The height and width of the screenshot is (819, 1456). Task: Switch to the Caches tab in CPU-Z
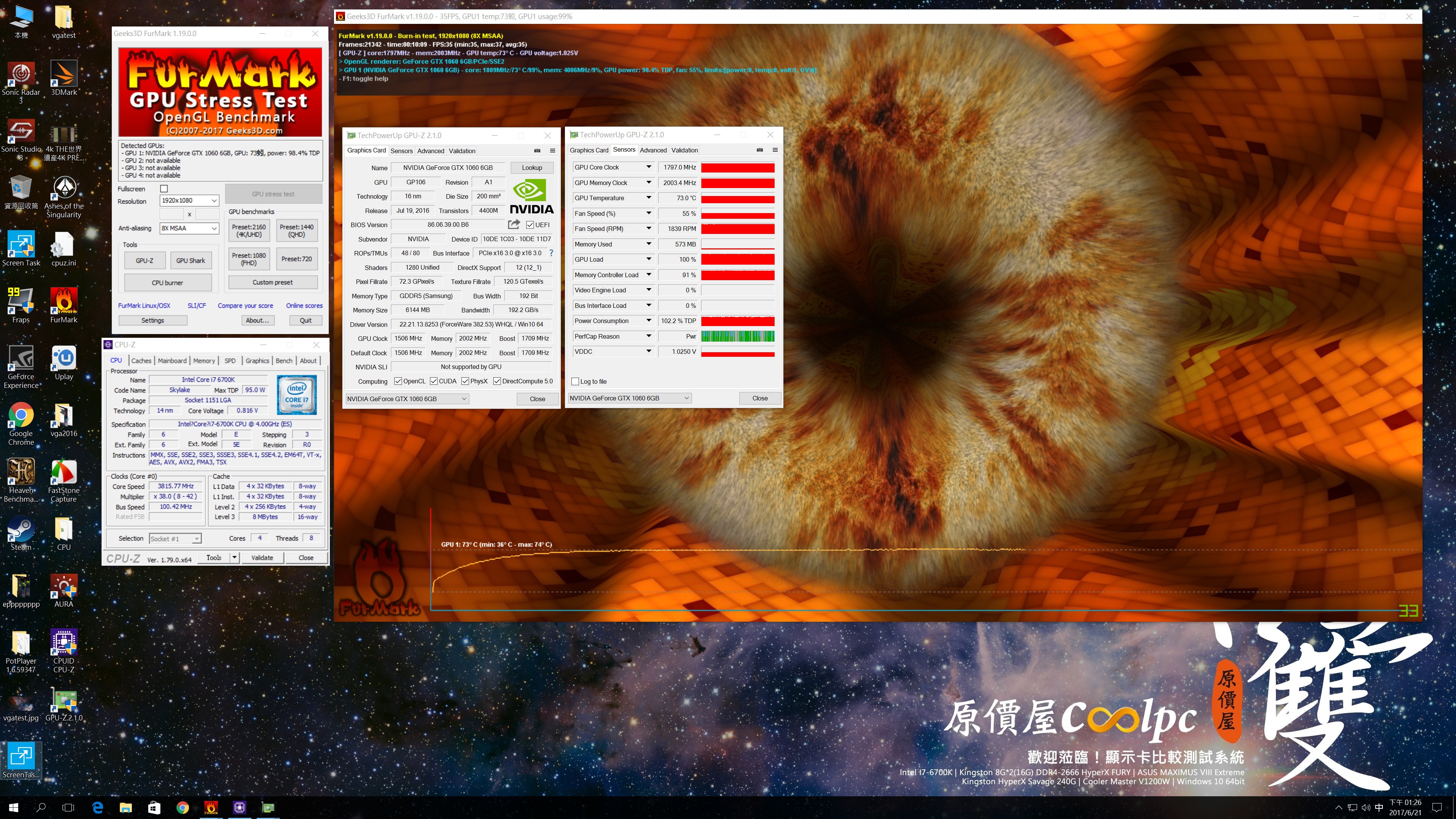[x=141, y=361]
